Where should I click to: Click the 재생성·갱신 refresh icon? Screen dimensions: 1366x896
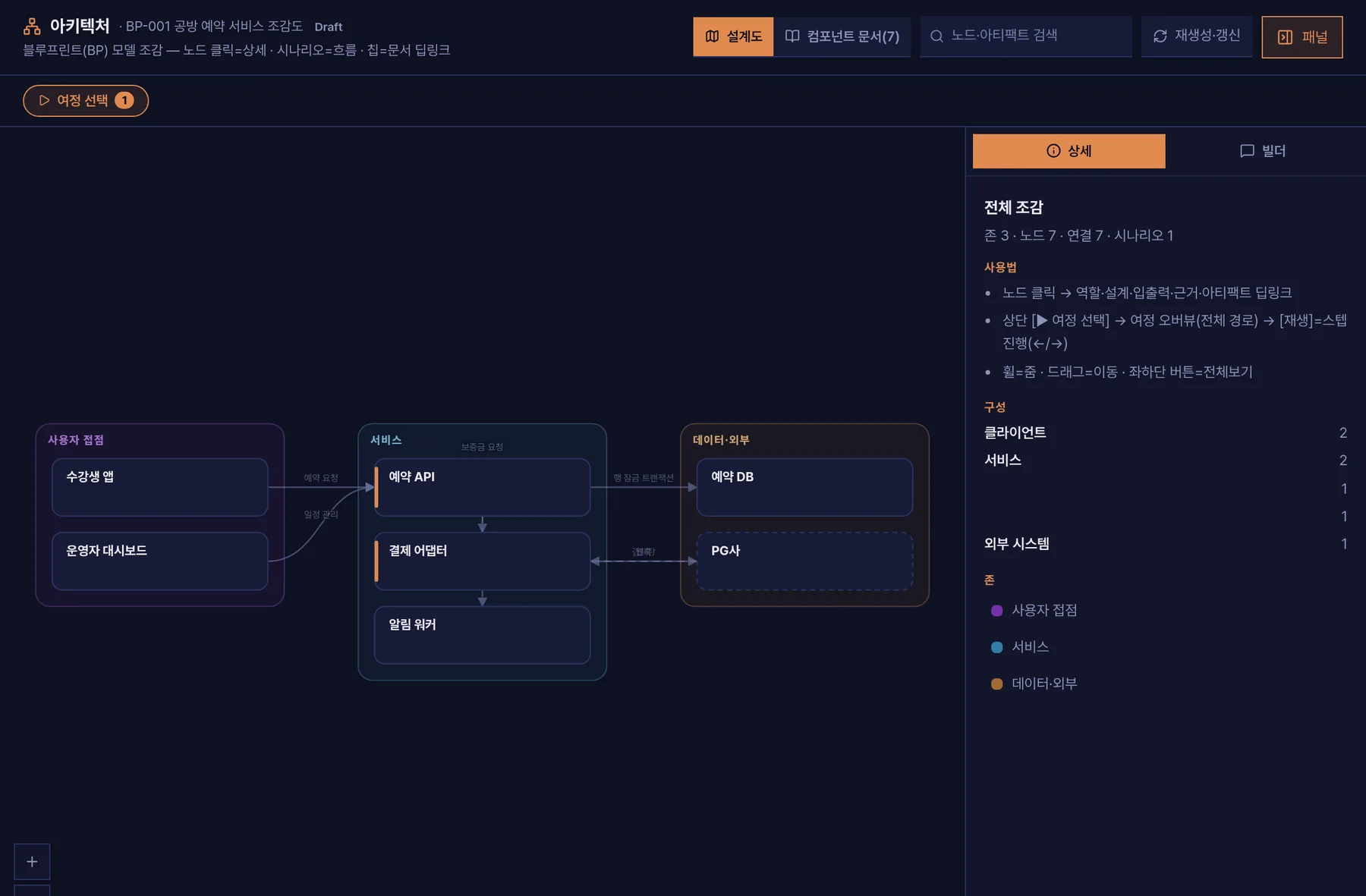tap(1160, 36)
